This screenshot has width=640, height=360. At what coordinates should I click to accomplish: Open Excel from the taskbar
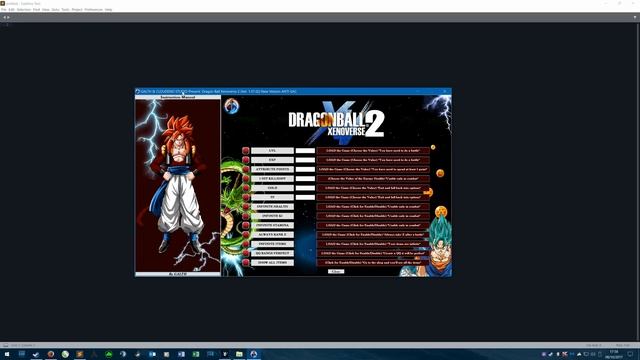click(196, 354)
